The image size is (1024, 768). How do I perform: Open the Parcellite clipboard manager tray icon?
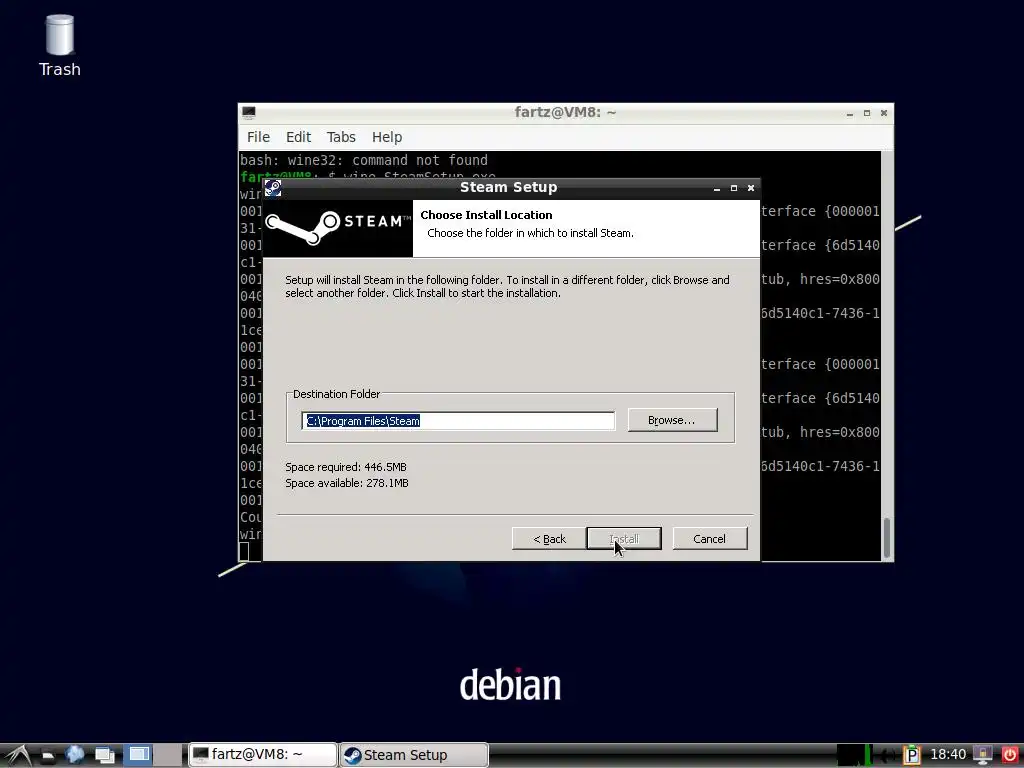pyautogui.click(x=912, y=756)
